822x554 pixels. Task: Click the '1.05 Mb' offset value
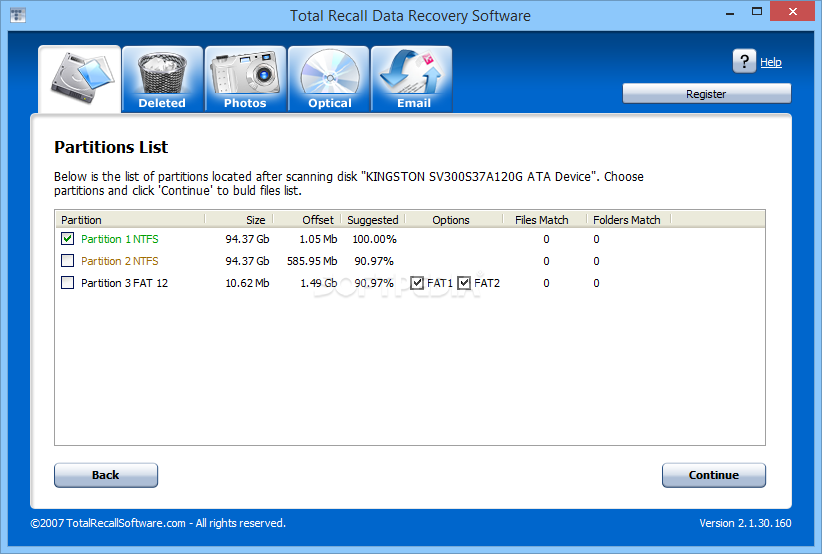pos(318,239)
